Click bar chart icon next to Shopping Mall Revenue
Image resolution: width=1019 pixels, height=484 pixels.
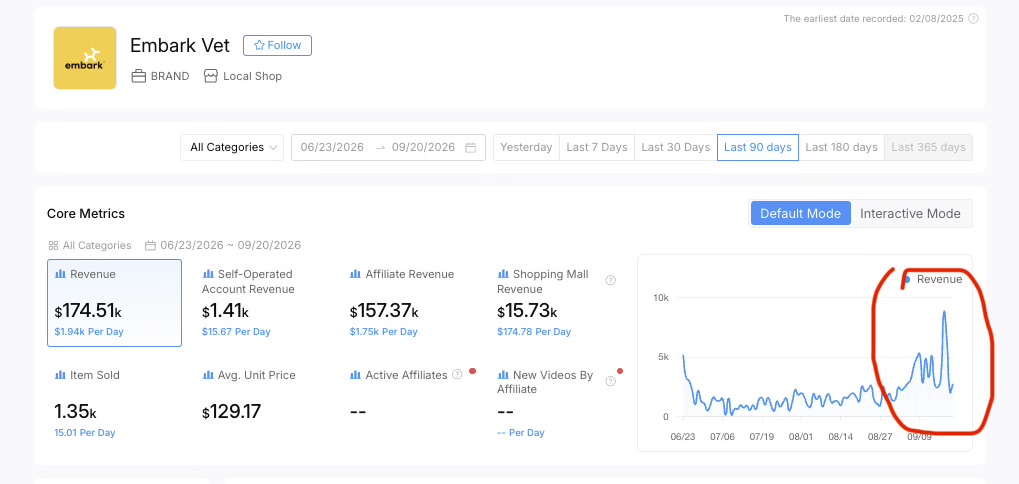click(503, 274)
